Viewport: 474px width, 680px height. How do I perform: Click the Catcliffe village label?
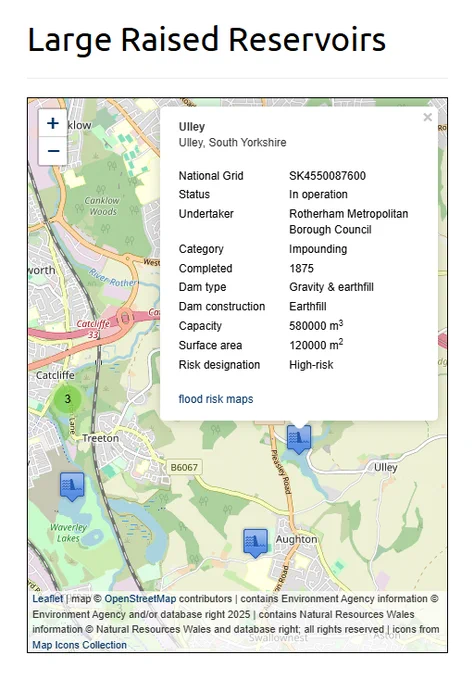(55, 375)
